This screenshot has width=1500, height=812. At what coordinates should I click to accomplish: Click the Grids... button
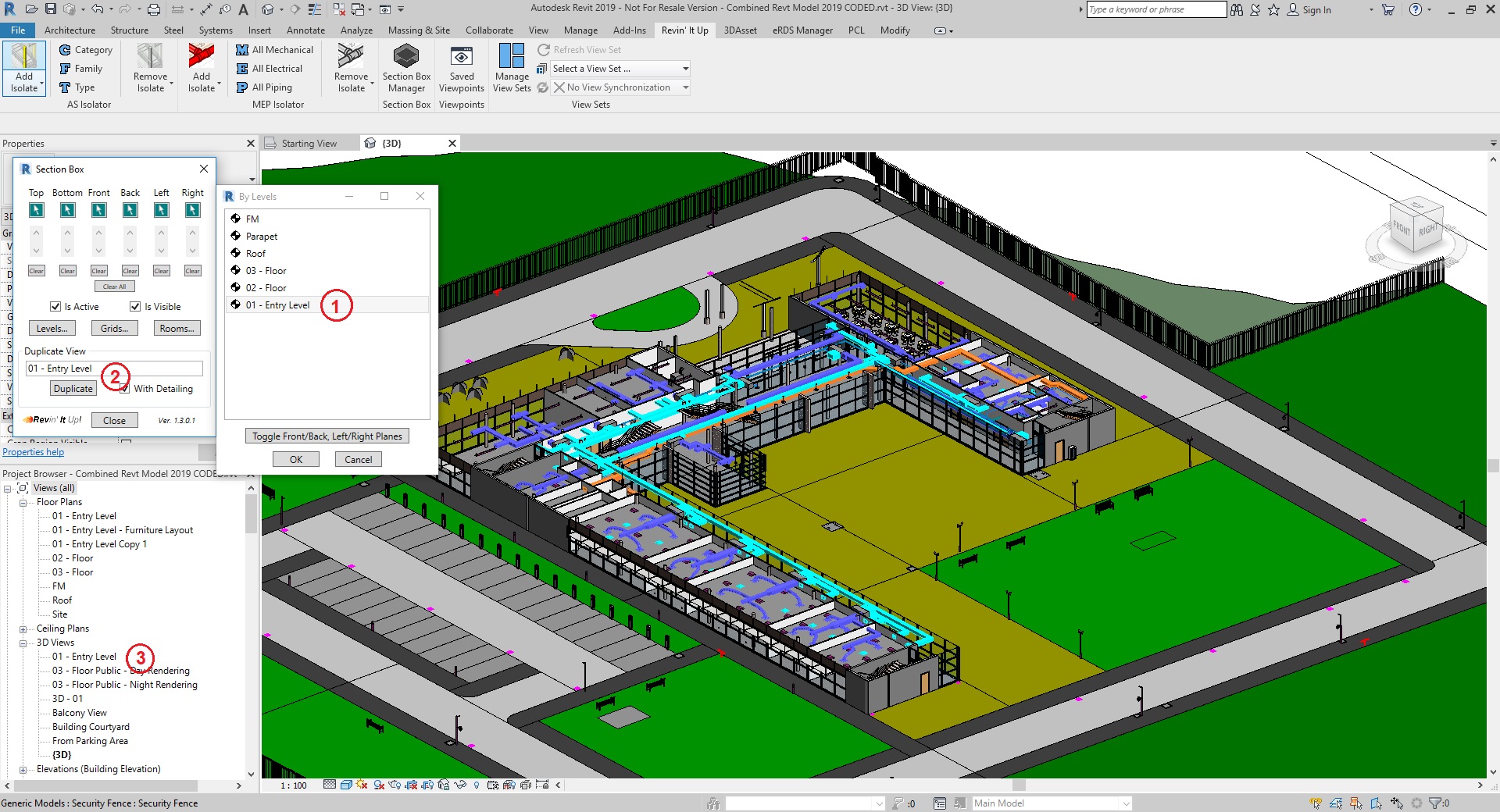pos(114,329)
